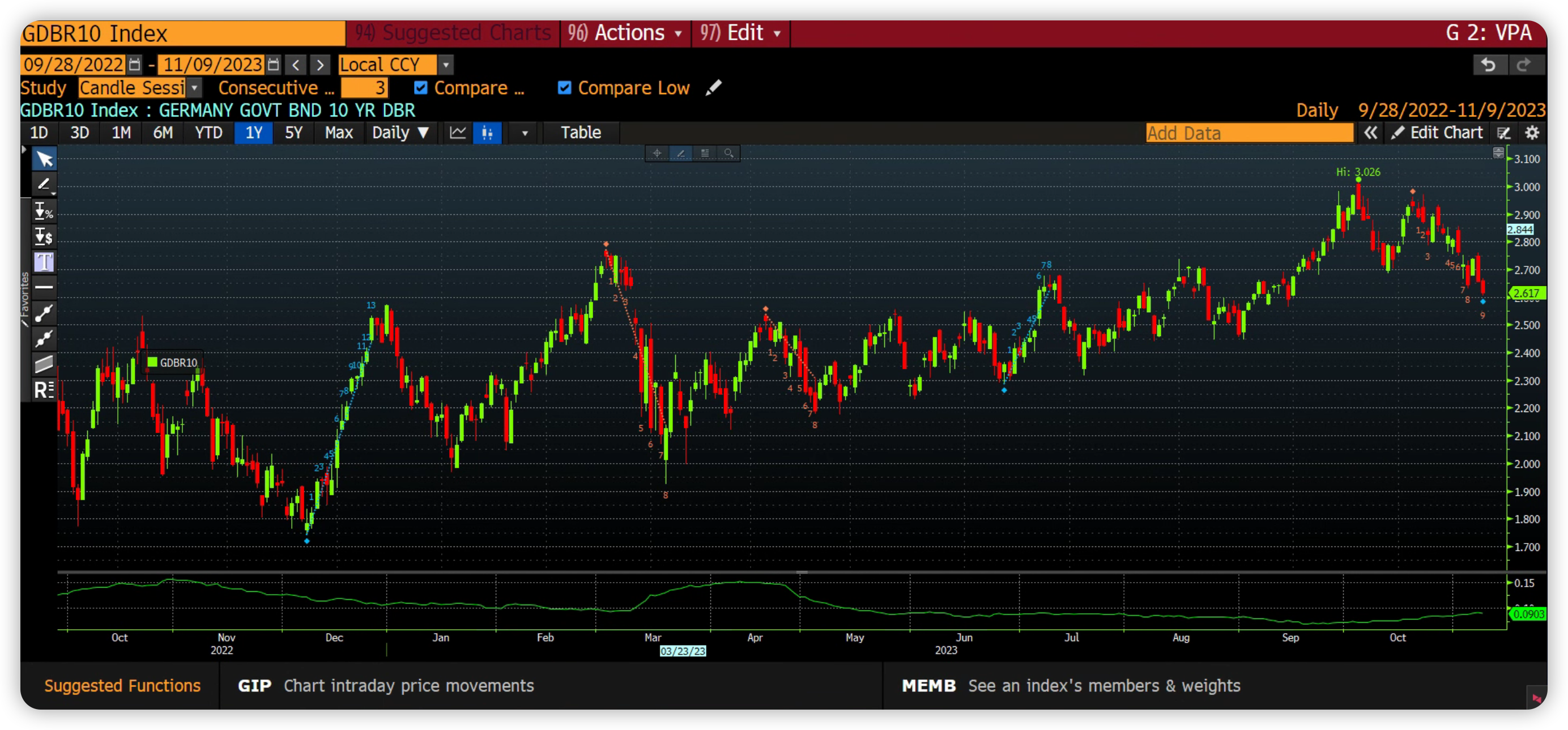The width and height of the screenshot is (1568, 730).
Task: Click the start date field 09/28/2022
Action: [73, 65]
